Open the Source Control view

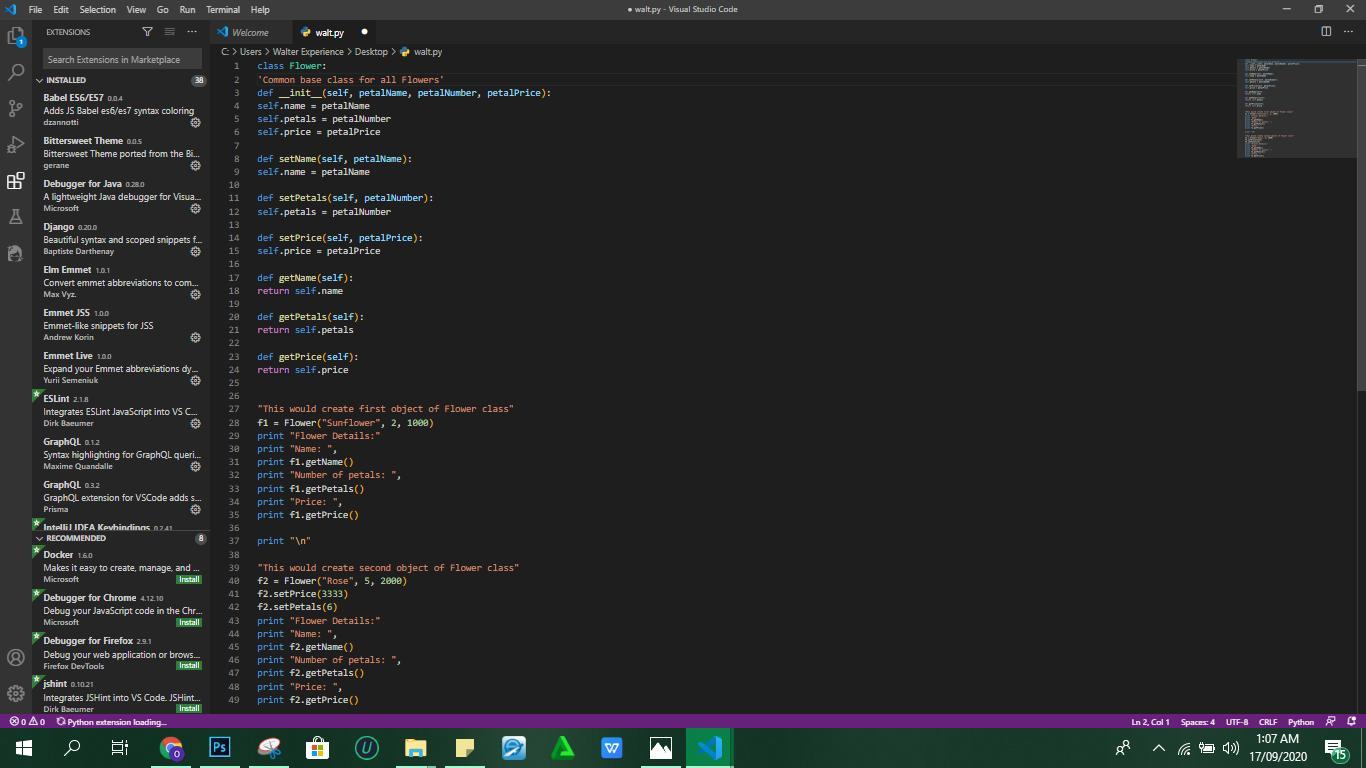coord(15,108)
